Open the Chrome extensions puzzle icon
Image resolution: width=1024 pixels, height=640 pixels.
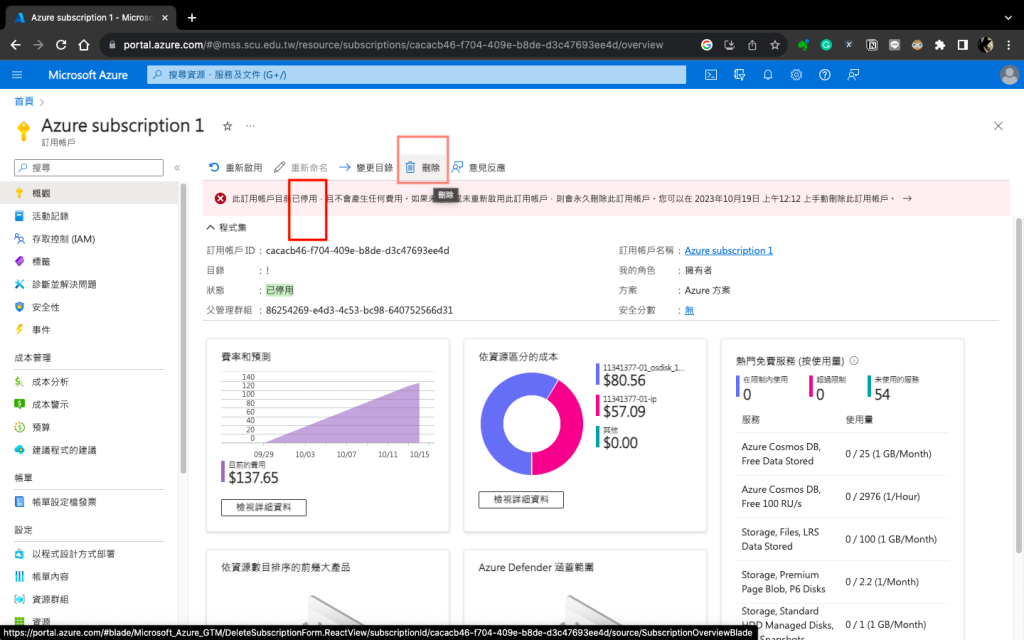(940, 44)
